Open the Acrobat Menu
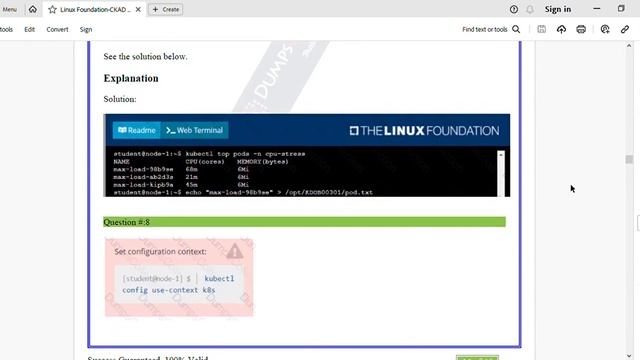 [9, 9]
